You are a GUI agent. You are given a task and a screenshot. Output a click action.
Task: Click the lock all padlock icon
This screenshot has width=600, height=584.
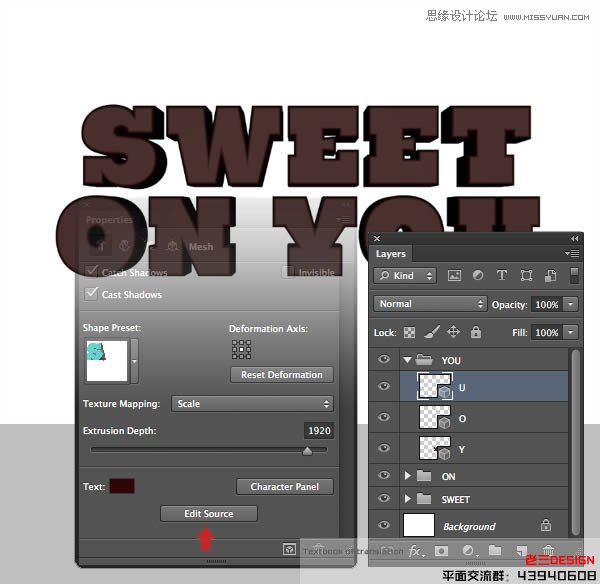click(475, 332)
